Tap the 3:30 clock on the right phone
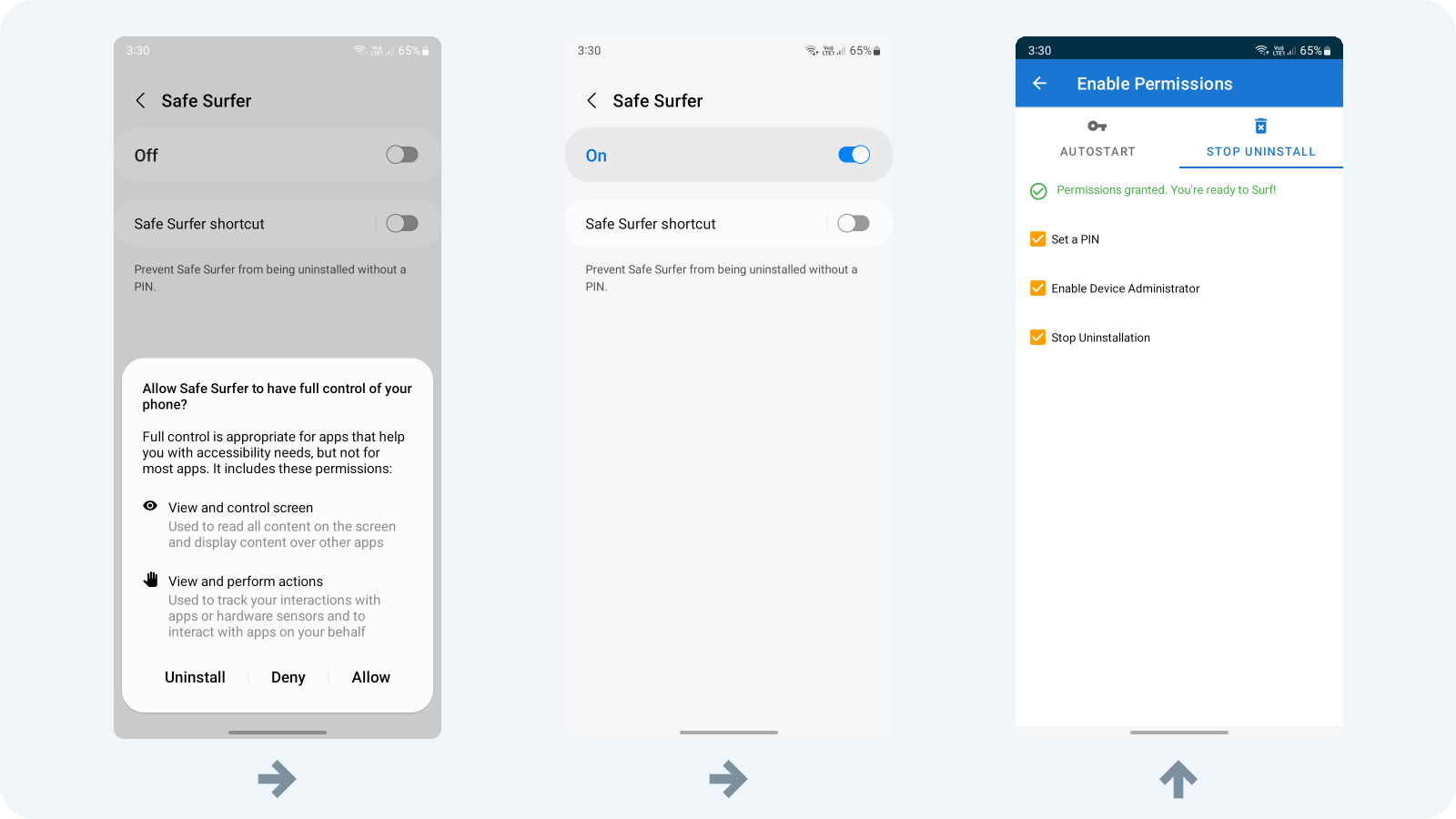Image resolution: width=1456 pixels, height=819 pixels. coord(1039,51)
